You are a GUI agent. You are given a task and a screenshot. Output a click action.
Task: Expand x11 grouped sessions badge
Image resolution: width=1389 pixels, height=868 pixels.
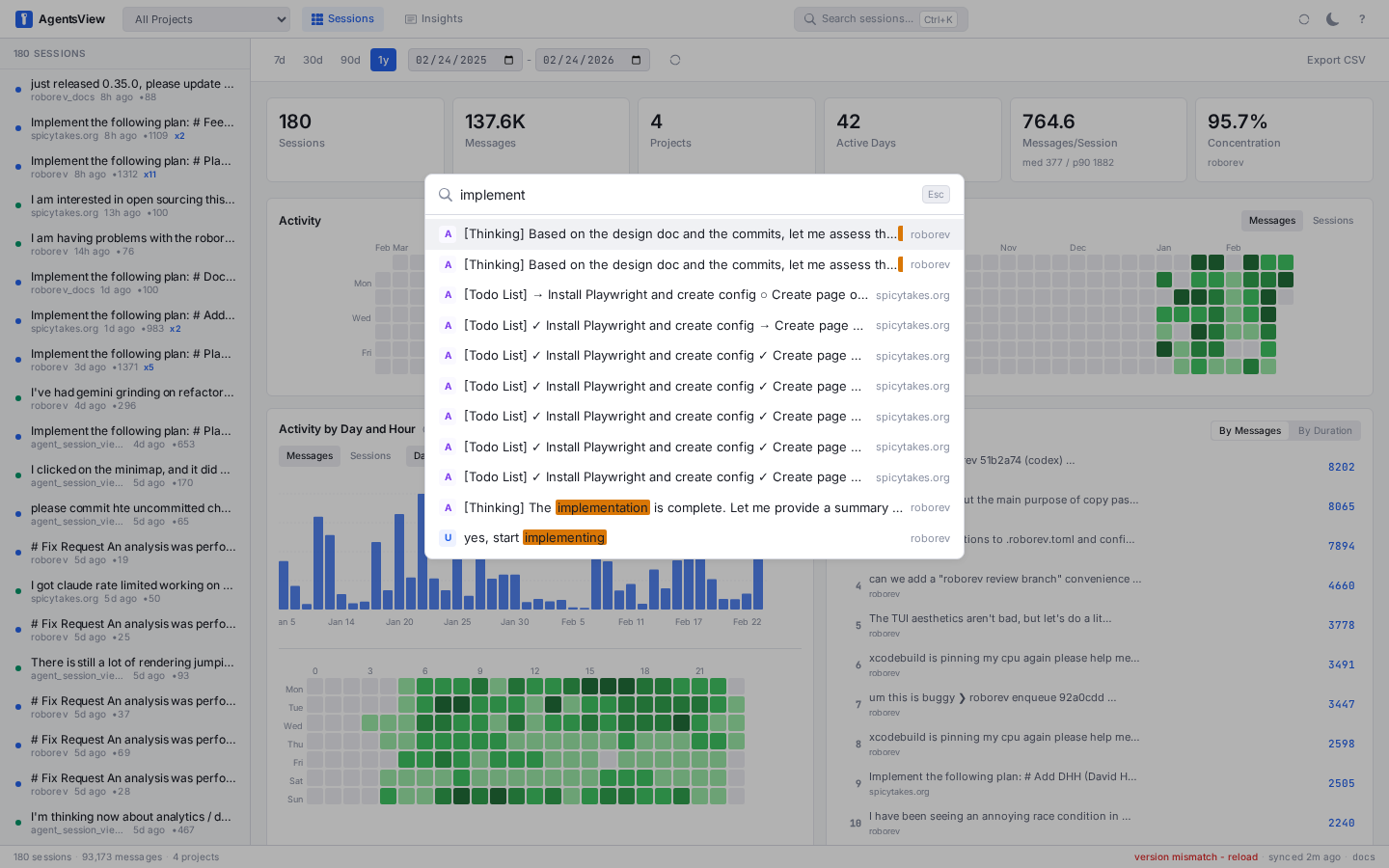[x=150, y=175]
